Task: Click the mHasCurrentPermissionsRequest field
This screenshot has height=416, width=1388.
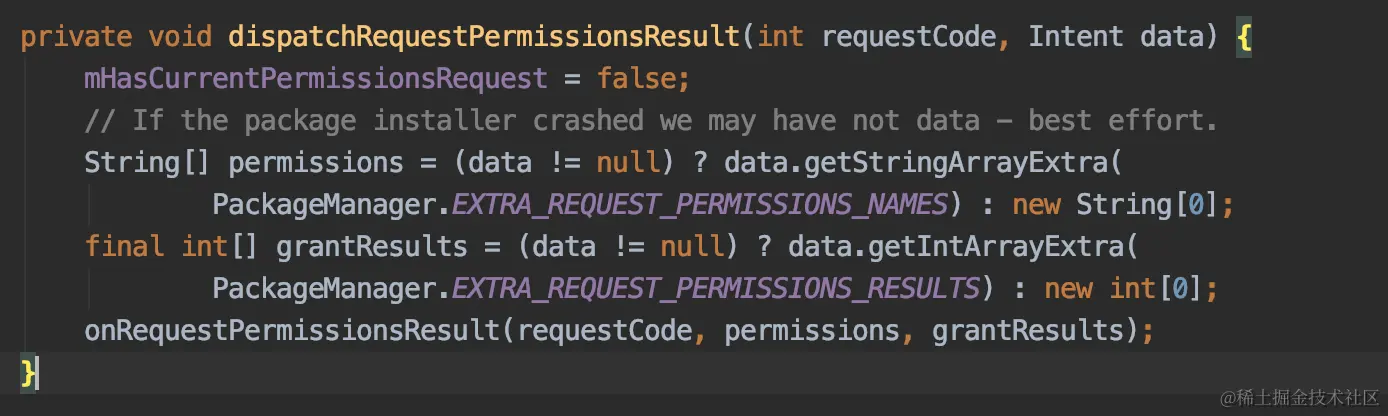Action: click(315, 78)
